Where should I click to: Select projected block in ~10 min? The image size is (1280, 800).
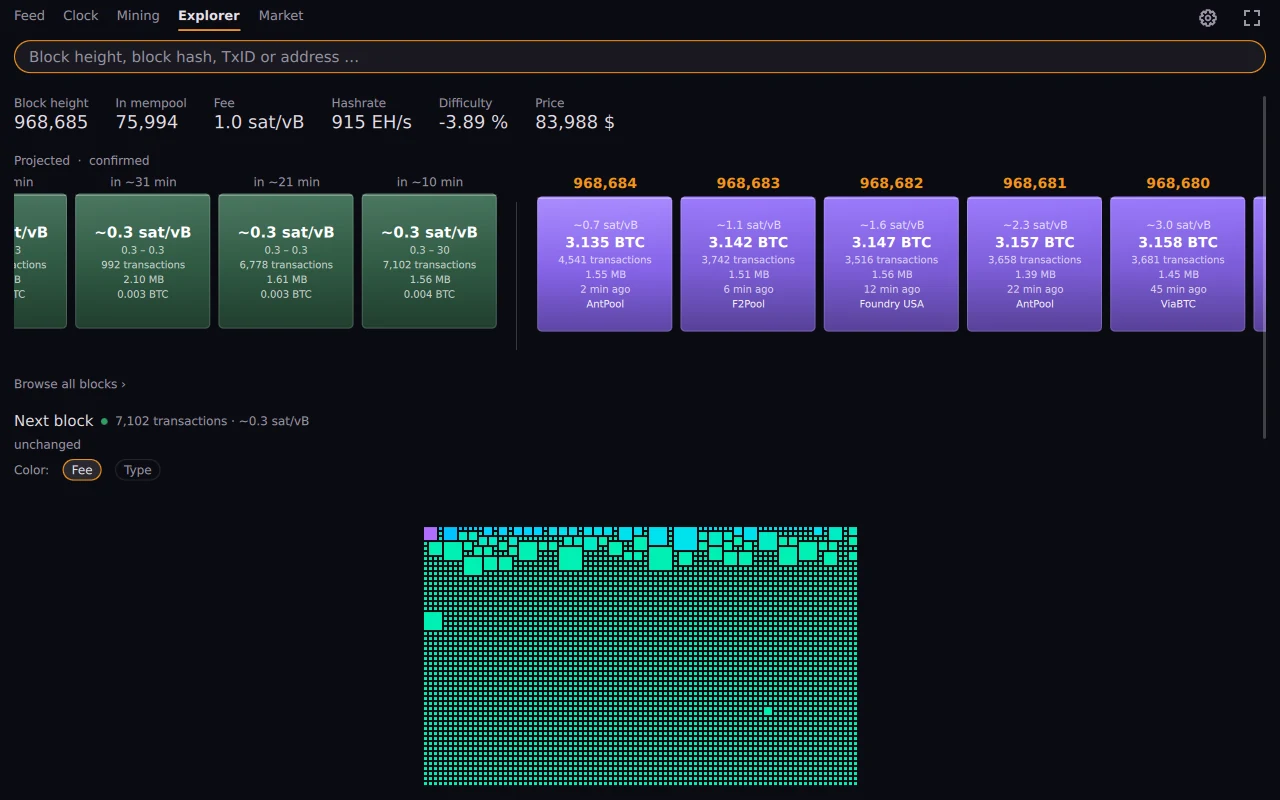click(x=429, y=261)
